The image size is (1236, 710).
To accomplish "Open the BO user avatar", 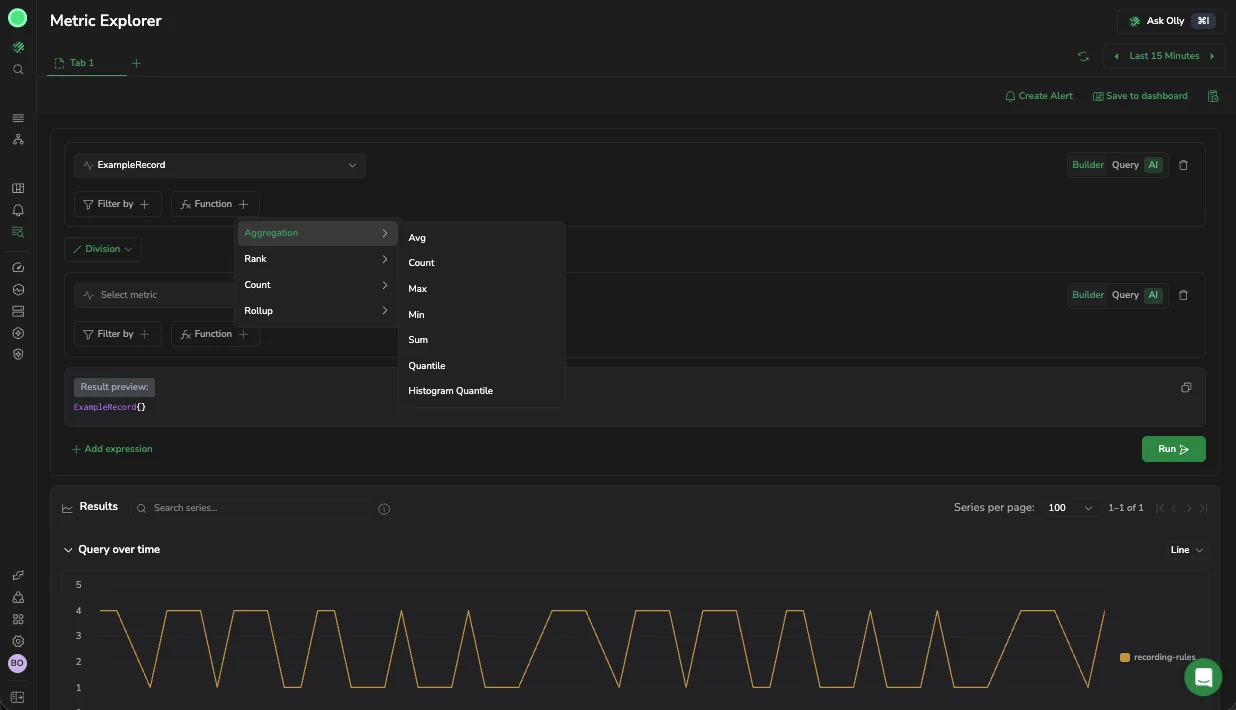I will pos(17,663).
